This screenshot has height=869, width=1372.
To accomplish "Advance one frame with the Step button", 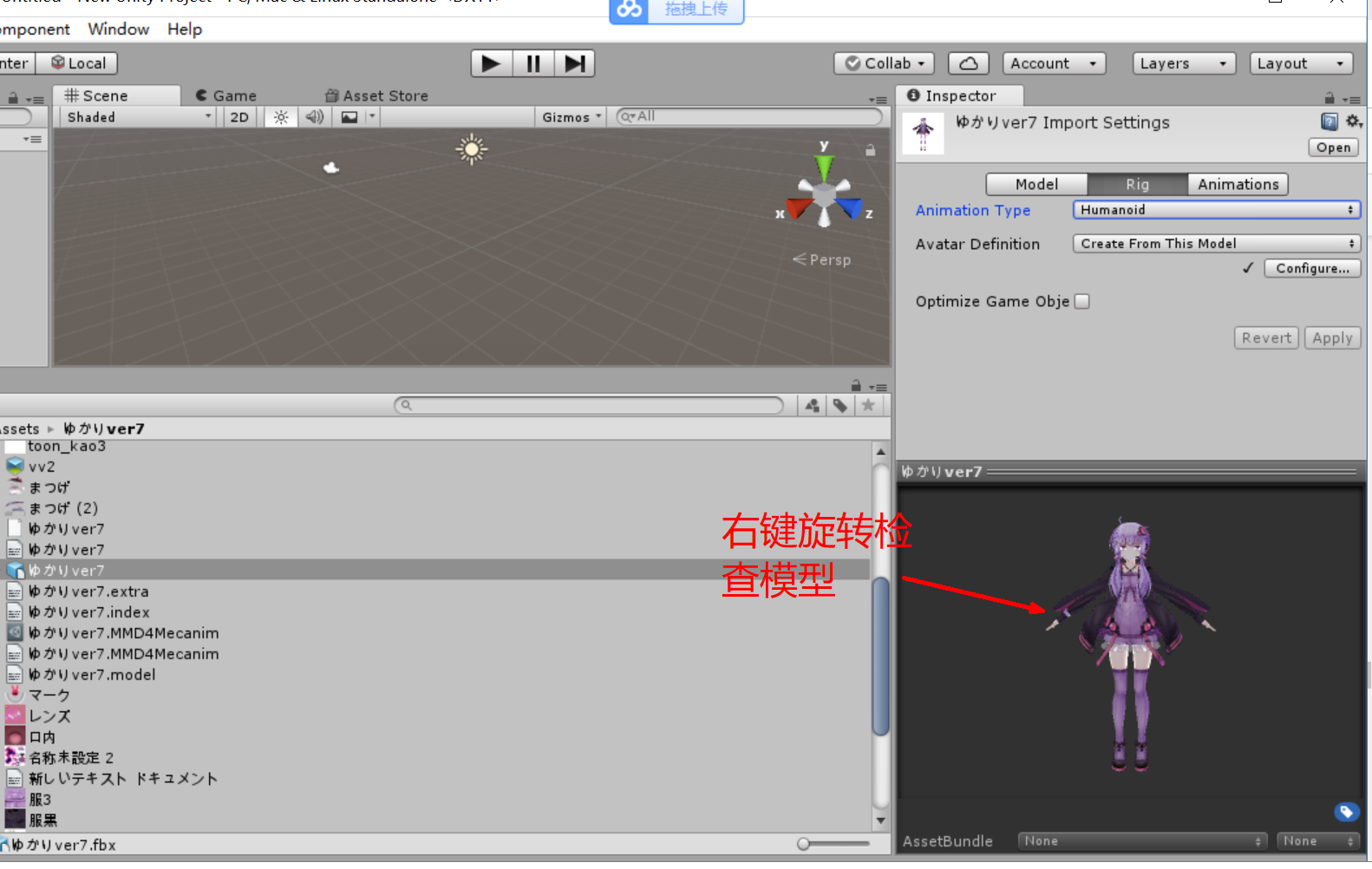I will 574,63.
